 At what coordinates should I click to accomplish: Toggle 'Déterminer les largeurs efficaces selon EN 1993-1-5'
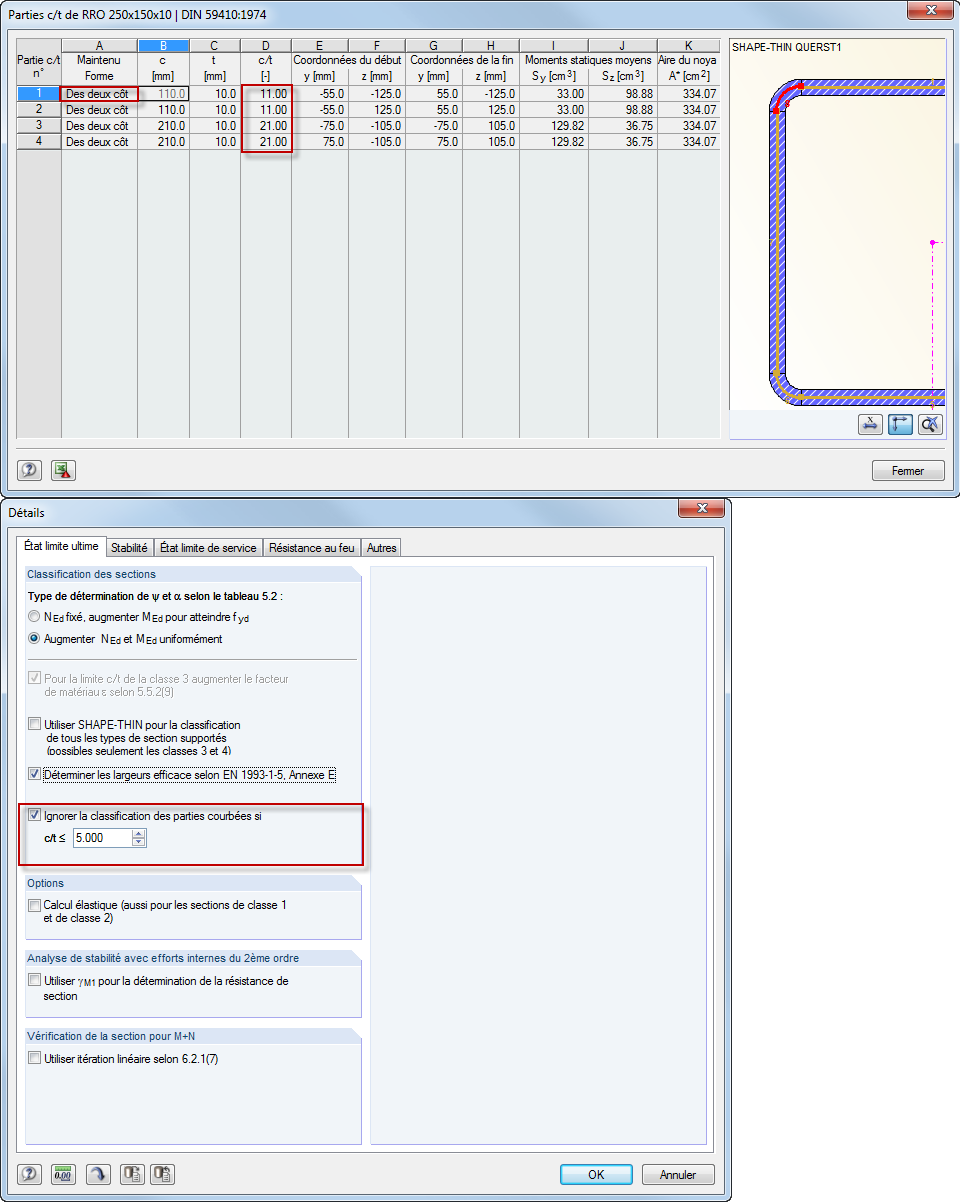tap(35, 773)
